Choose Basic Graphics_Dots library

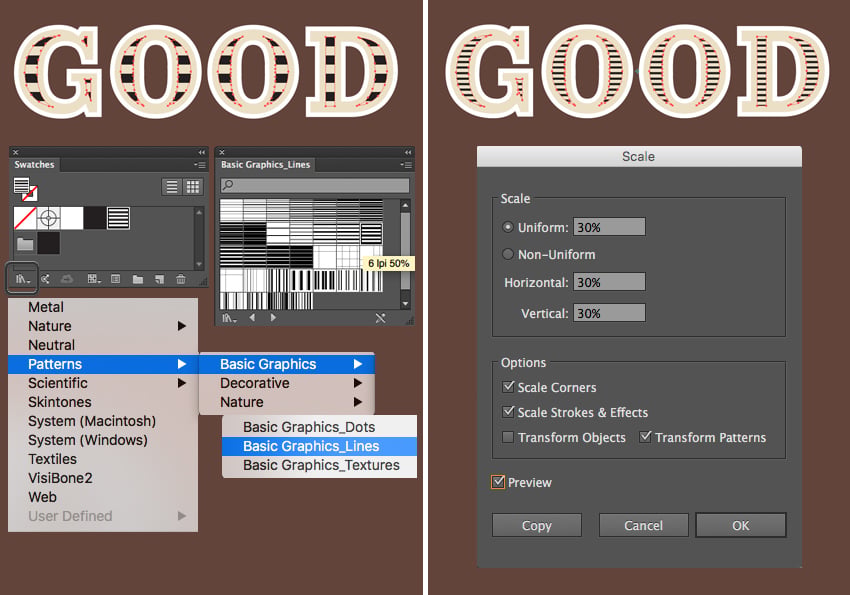tap(319, 427)
